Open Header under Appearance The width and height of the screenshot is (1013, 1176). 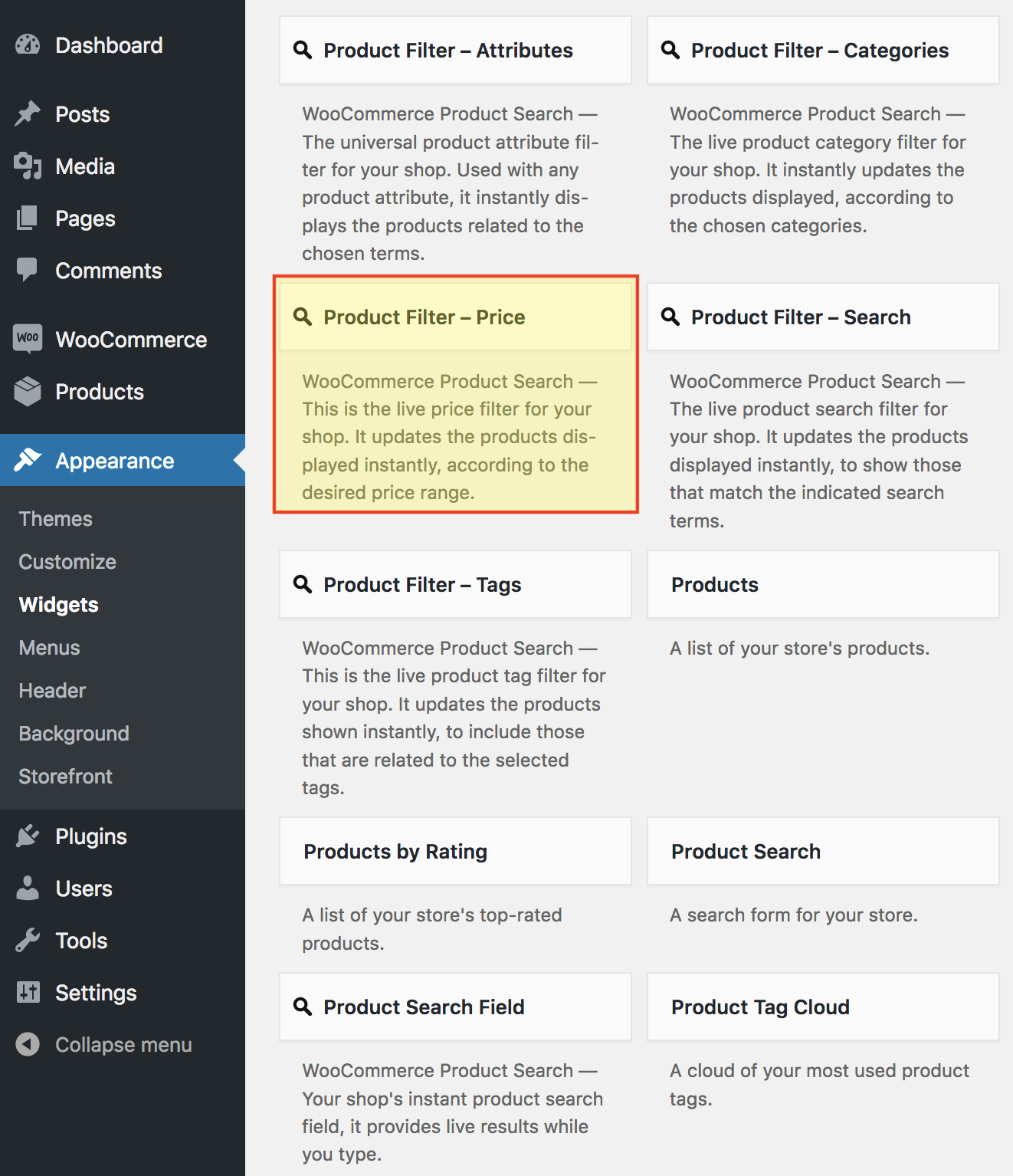[x=52, y=691]
